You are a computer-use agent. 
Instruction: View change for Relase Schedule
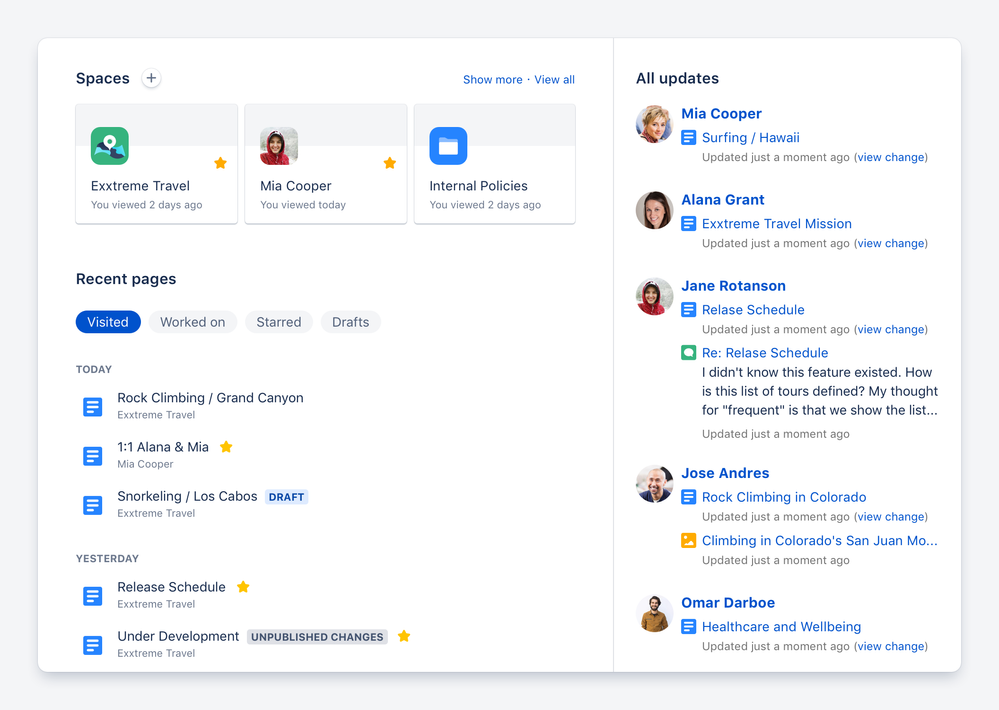[891, 330]
